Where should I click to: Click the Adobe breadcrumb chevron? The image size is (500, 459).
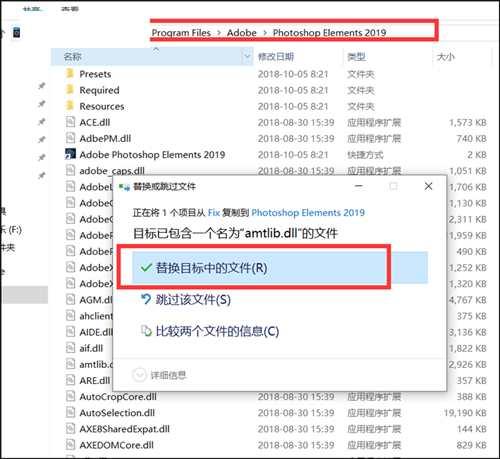(x=265, y=33)
